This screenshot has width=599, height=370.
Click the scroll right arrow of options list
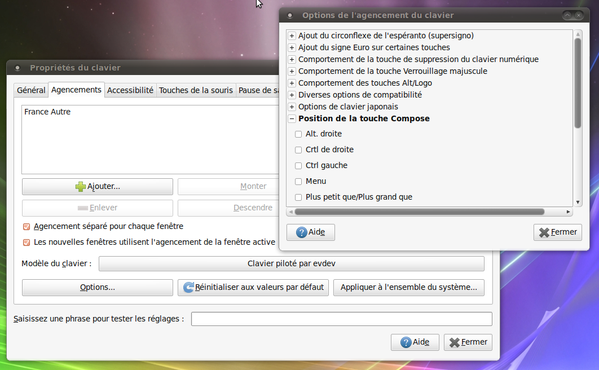click(x=568, y=212)
